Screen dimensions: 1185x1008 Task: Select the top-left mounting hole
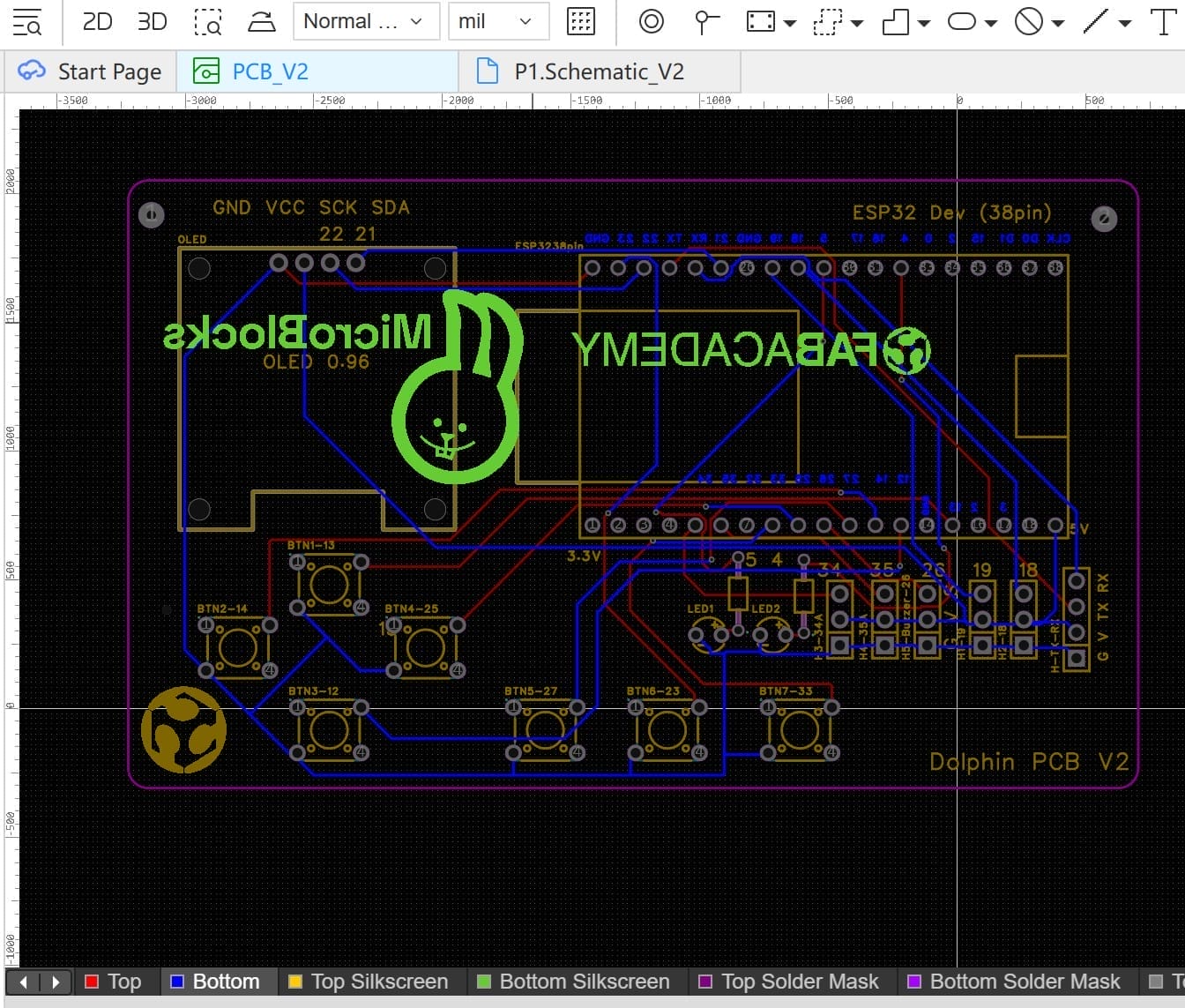pos(152,214)
